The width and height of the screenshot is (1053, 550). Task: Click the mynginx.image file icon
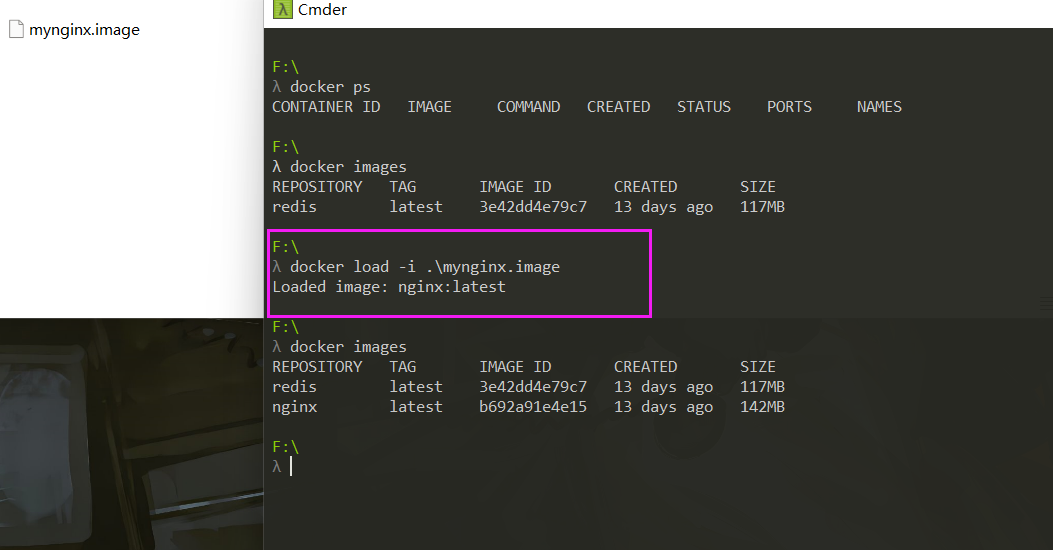[16, 30]
